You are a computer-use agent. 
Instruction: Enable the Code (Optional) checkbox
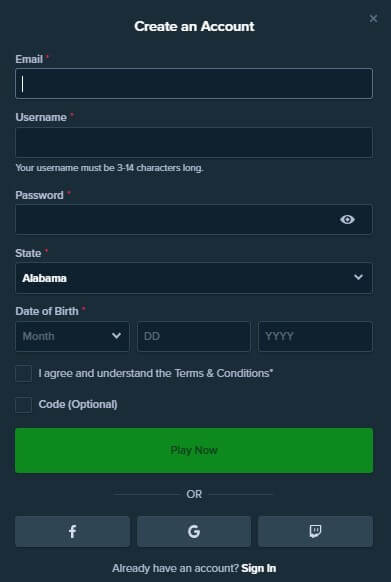click(x=23, y=405)
